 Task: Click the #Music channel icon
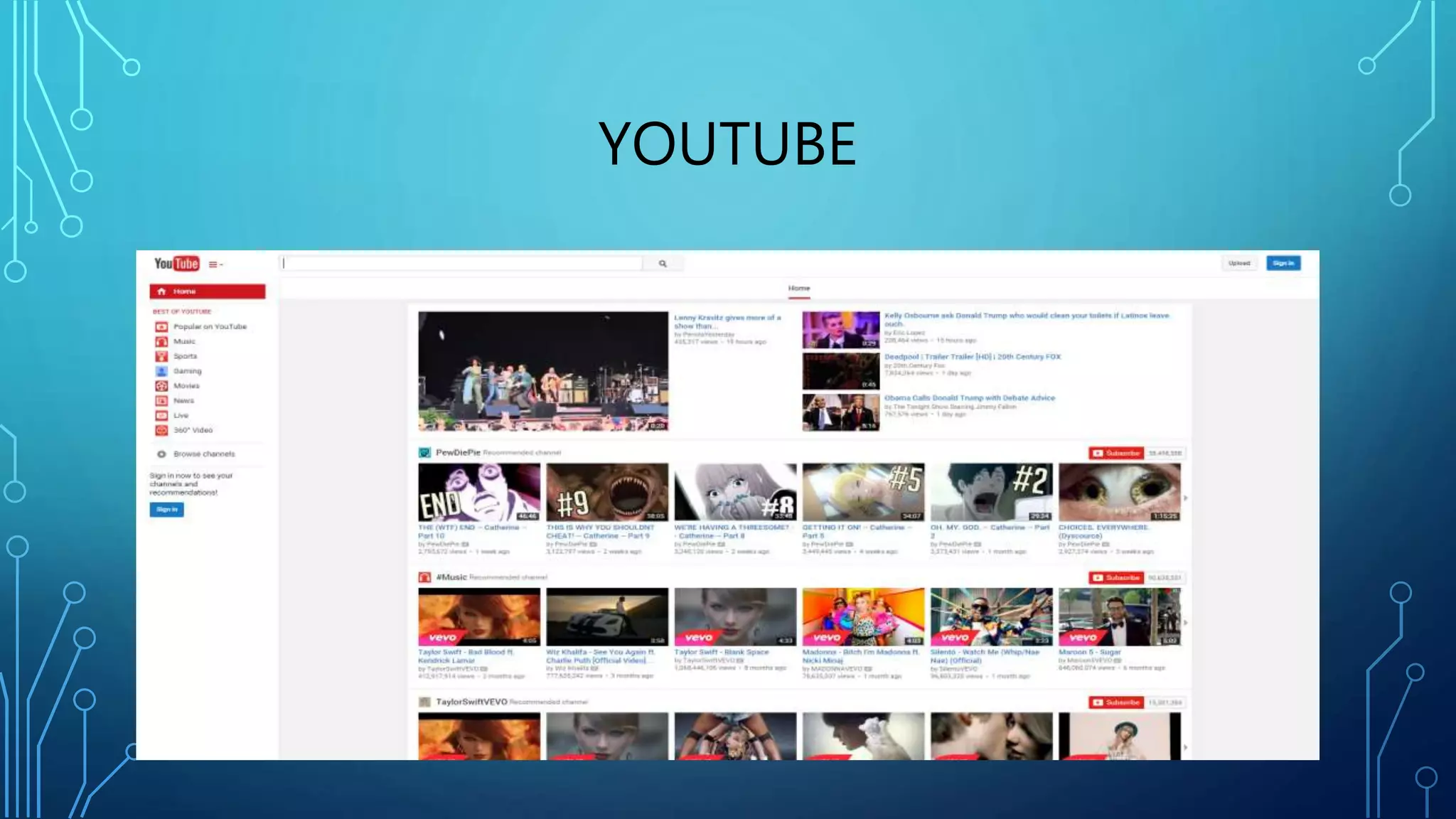click(424, 577)
